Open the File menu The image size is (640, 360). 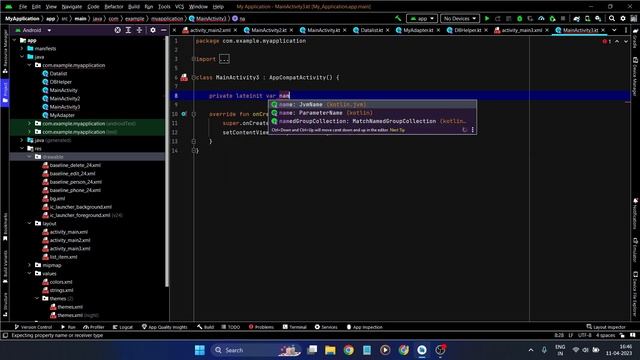[23, 7]
